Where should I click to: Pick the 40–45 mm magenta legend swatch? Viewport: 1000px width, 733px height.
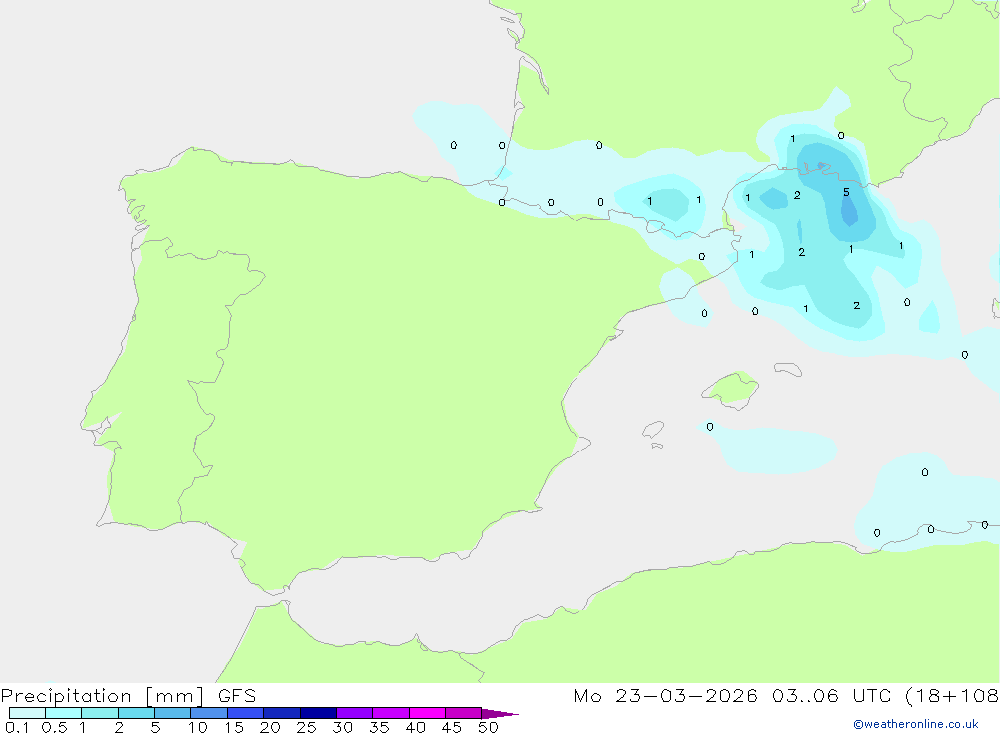(x=427, y=713)
